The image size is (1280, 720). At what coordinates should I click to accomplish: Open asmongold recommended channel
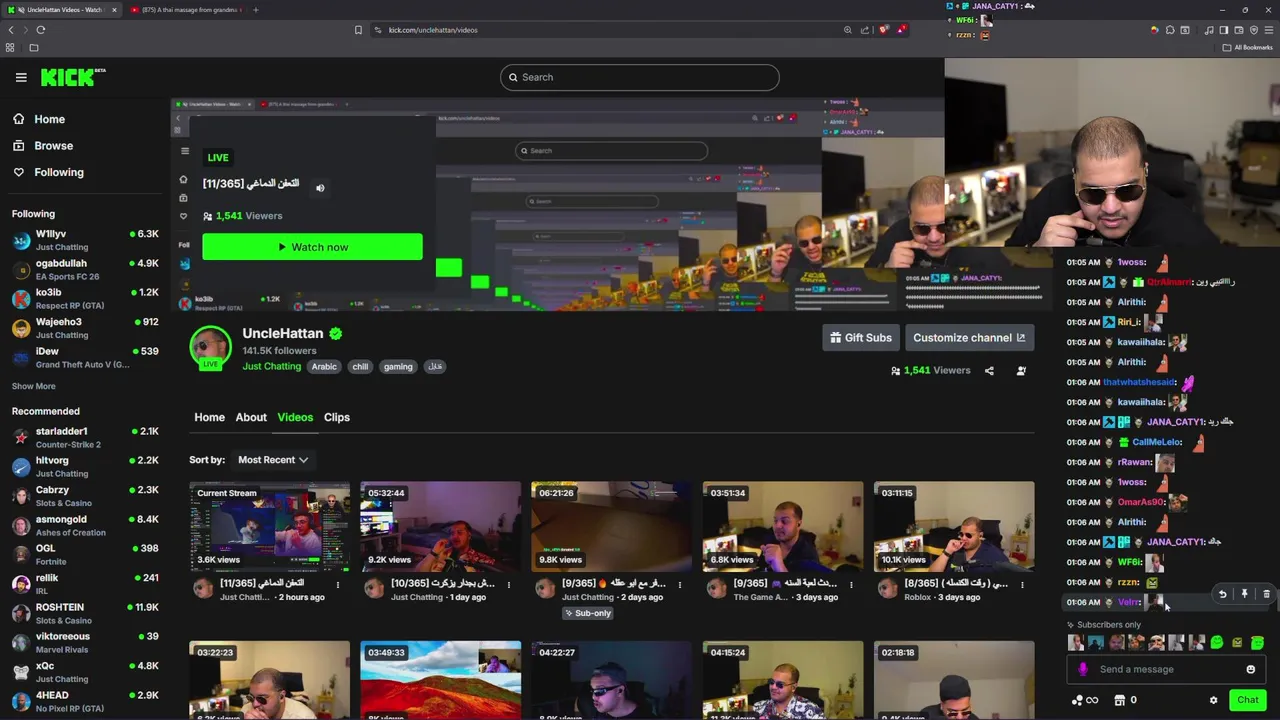click(85, 526)
